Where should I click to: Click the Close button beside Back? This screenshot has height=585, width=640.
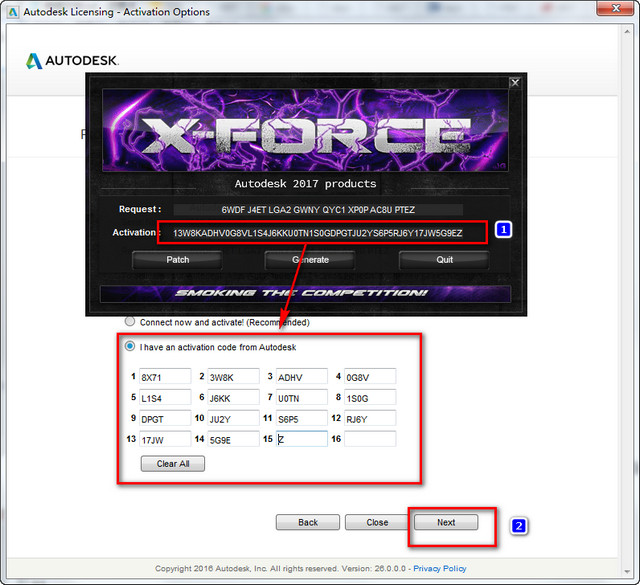click(377, 522)
